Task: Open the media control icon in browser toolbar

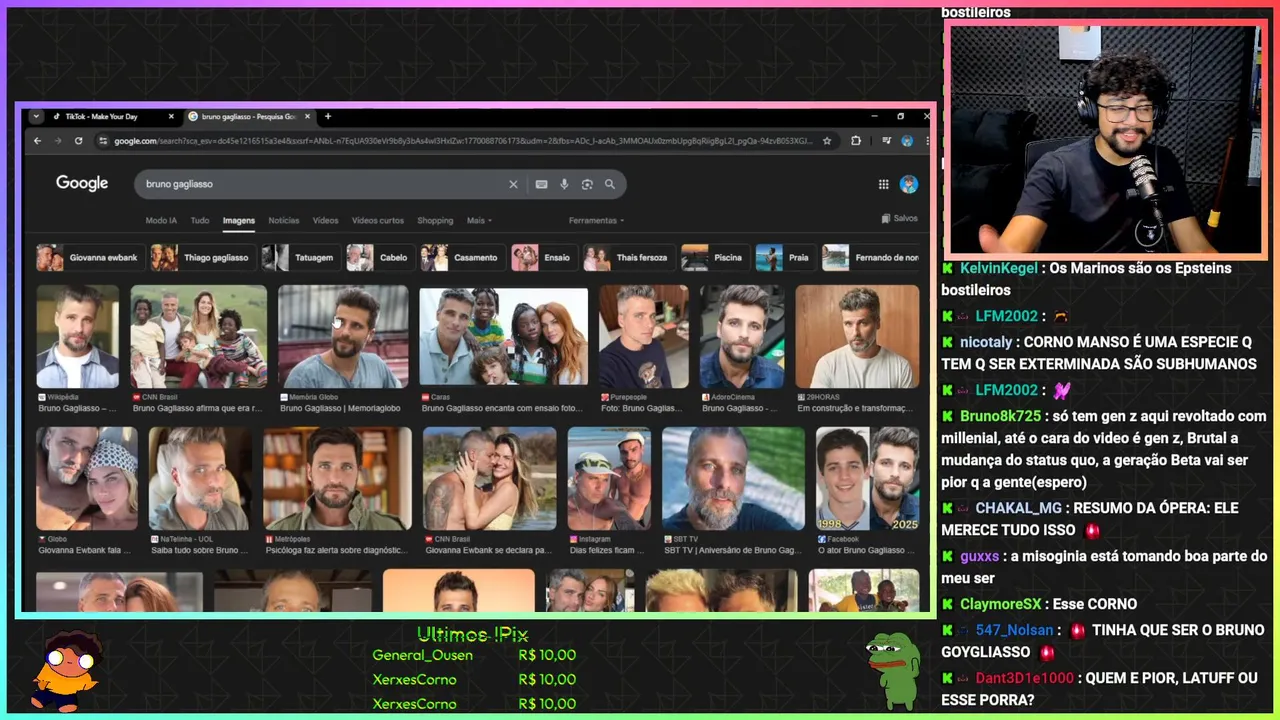Action: coord(886,141)
